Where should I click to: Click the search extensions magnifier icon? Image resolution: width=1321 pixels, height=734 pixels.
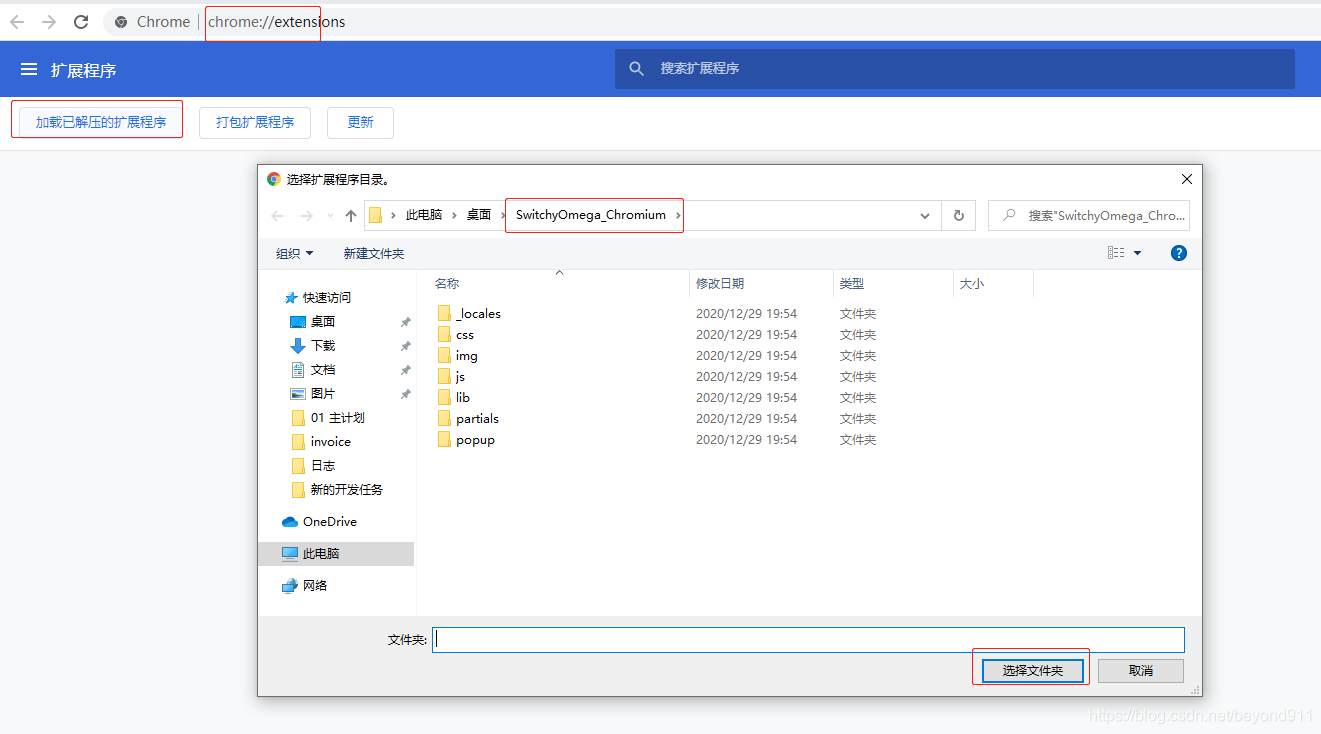tap(636, 69)
